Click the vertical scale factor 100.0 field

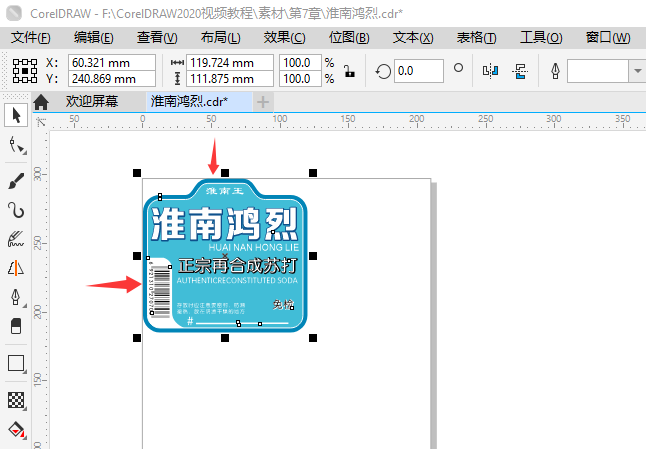pyautogui.click(x=300, y=78)
